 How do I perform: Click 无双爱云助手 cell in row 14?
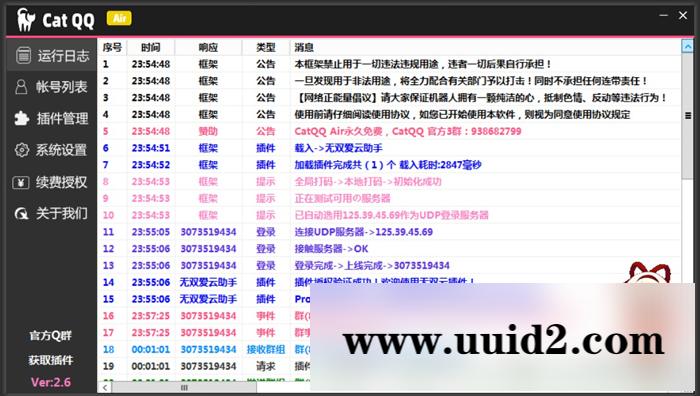[208, 282]
